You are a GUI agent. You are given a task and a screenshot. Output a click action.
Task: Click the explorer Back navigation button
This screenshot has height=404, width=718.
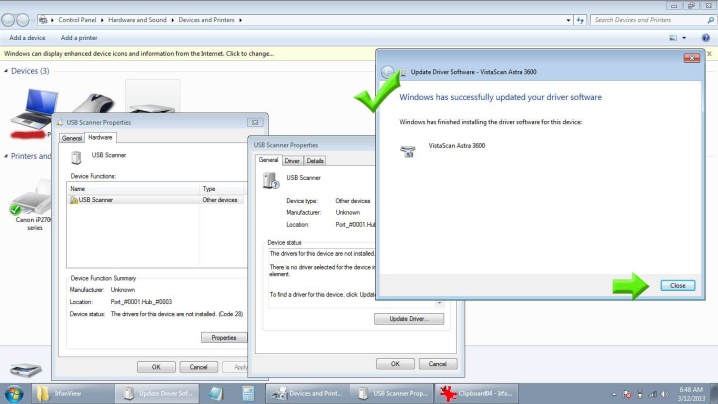pos(8,20)
